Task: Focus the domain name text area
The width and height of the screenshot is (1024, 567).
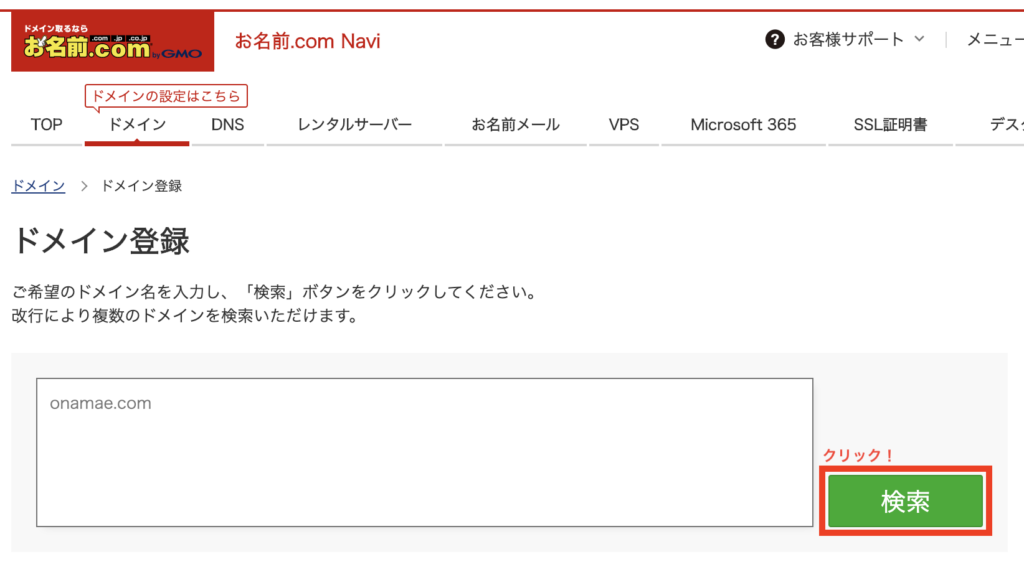Action: click(424, 452)
